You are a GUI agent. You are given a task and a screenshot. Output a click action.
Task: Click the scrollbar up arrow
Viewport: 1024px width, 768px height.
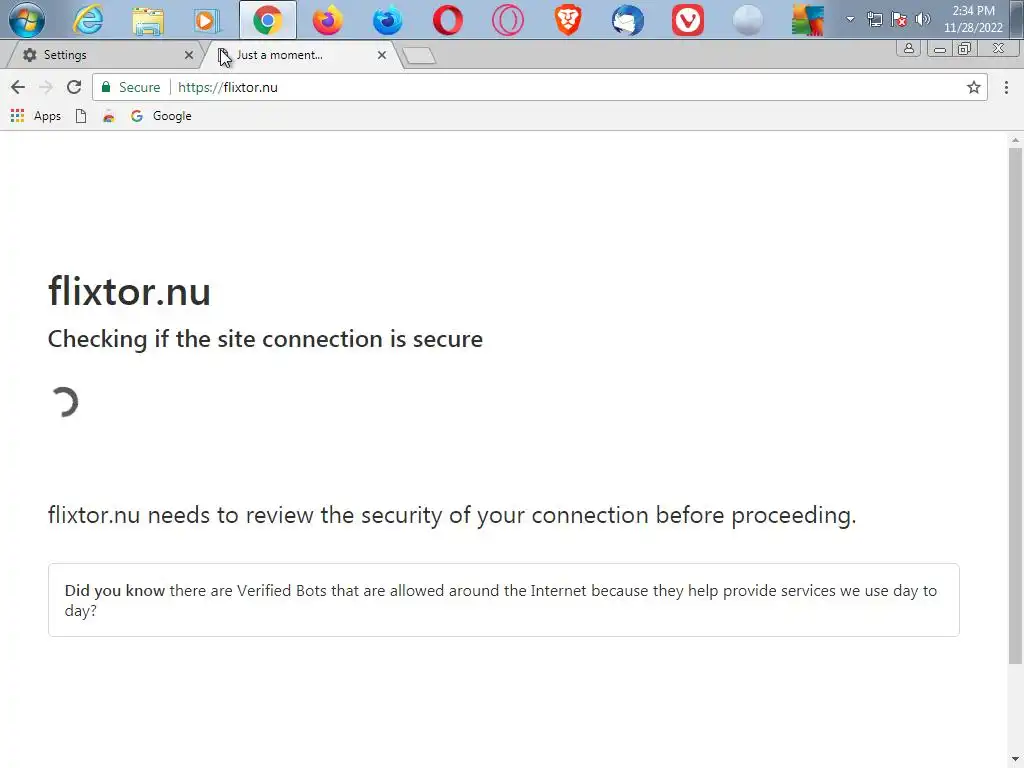pyautogui.click(x=1015, y=139)
